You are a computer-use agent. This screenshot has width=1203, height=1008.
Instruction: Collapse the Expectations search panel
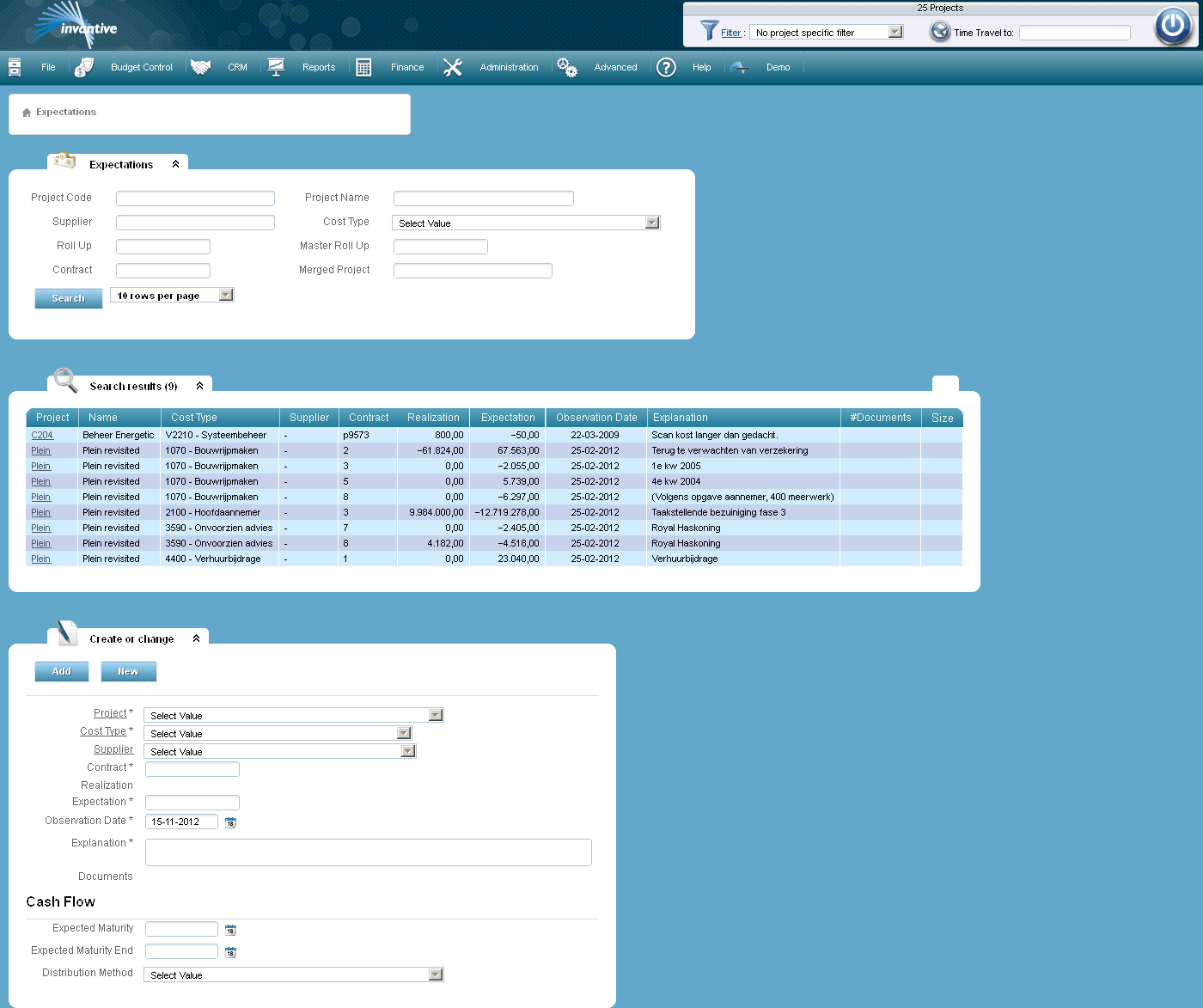point(175,164)
